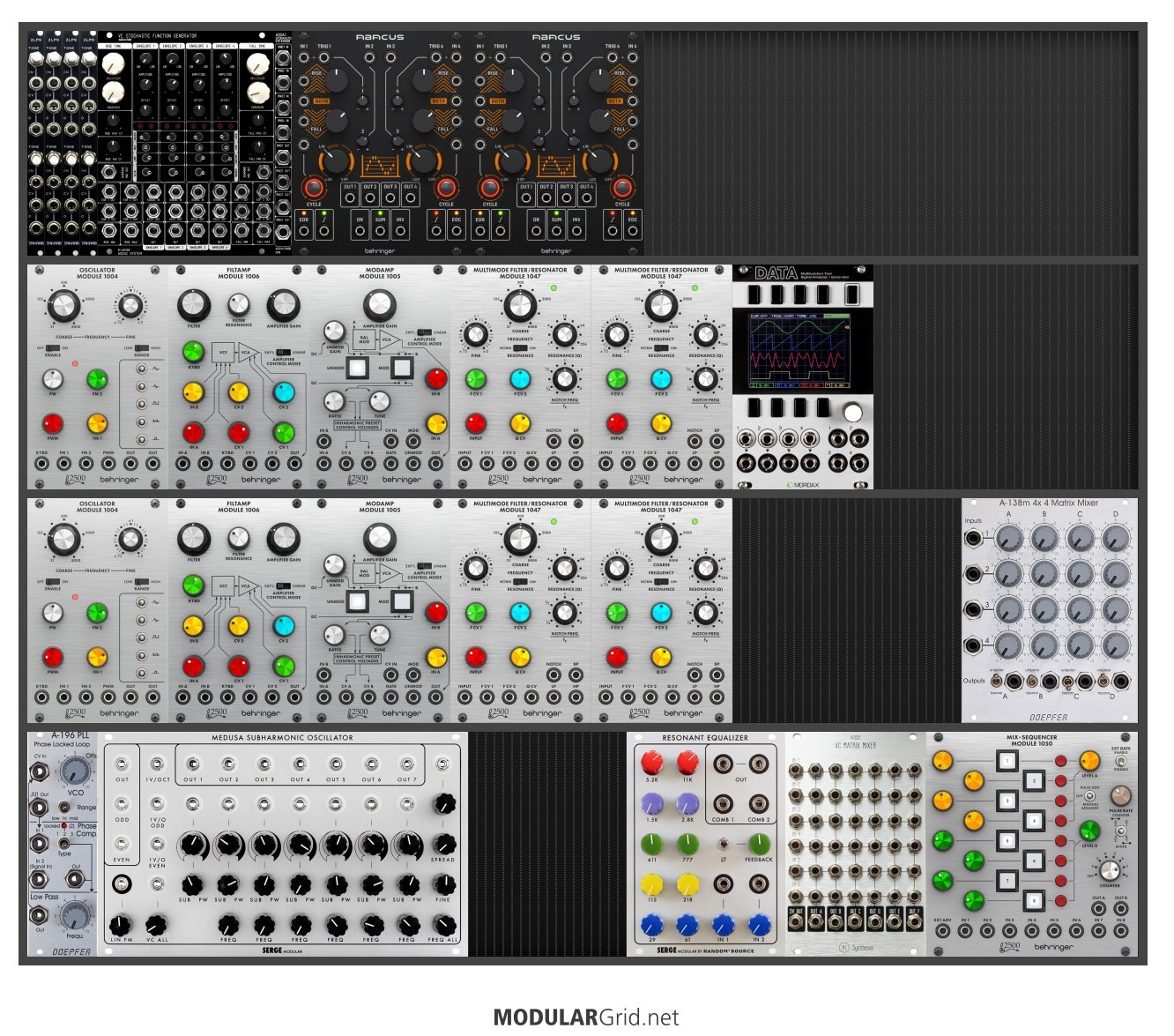Click the VC ALL knob on Medusa
This screenshot has width=1174, height=1036.
[157, 925]
